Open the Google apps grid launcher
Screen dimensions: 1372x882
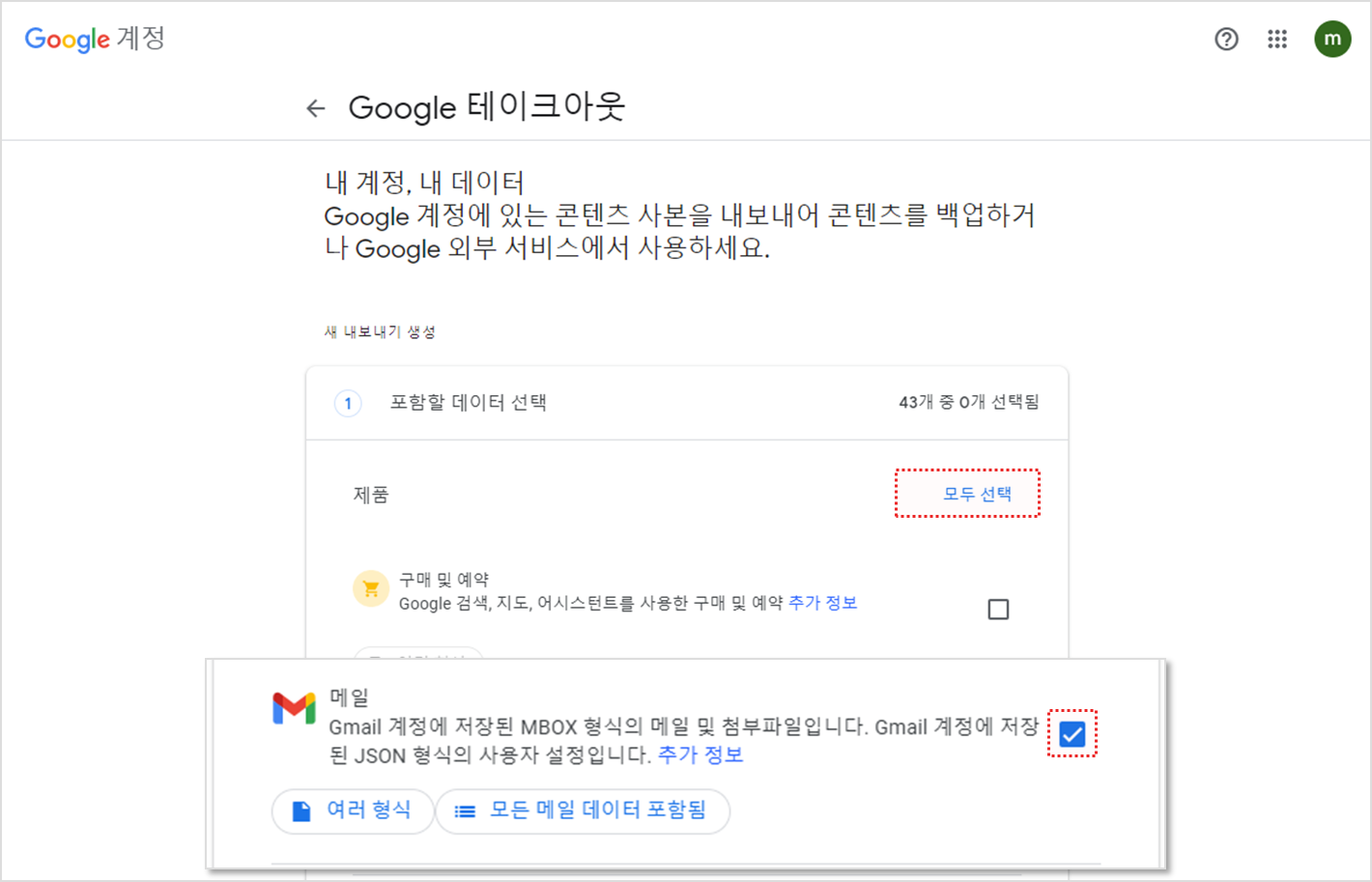1277,39
